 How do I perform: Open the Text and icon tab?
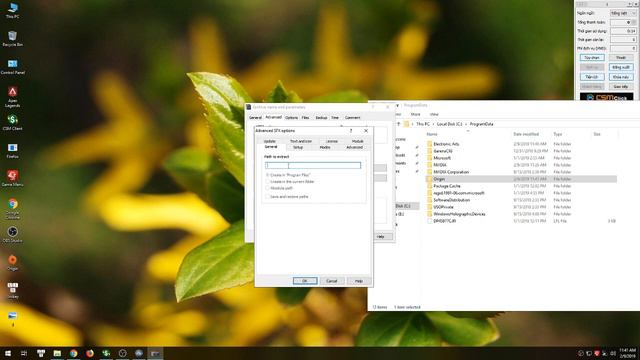pyautogui.click(x=301, y=141)
